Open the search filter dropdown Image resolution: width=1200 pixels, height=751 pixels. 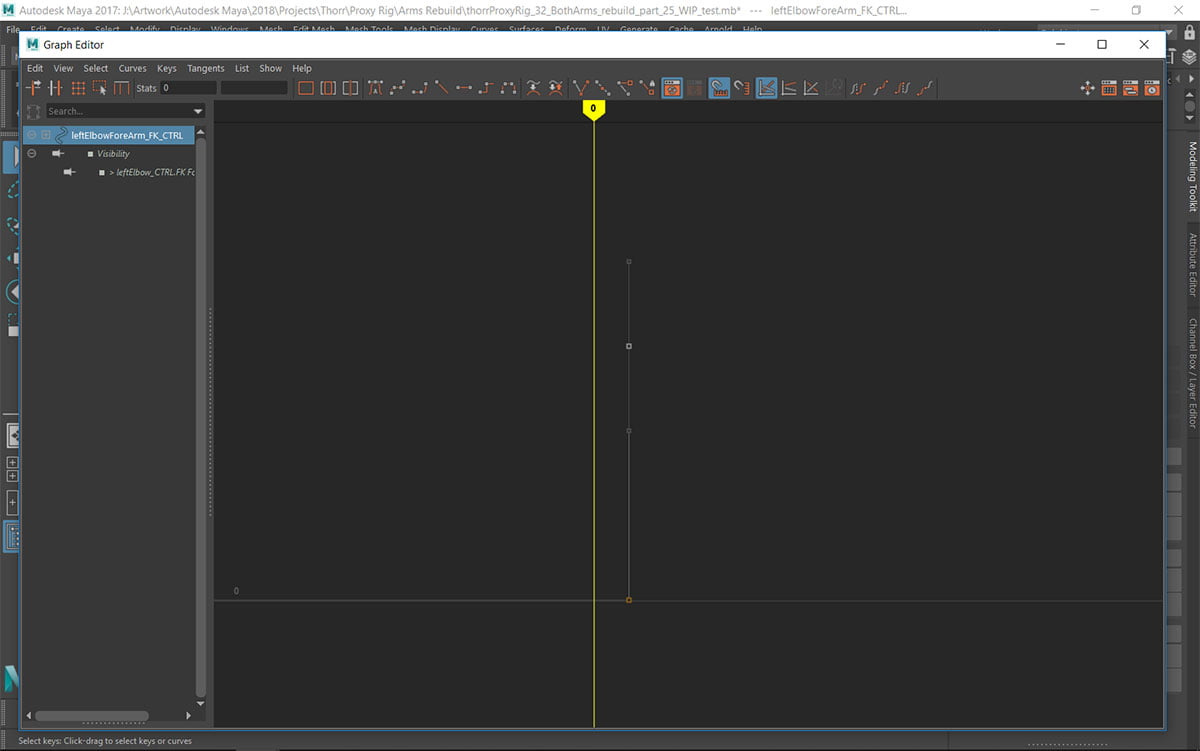pyautogui.click(x=198, y=111)
